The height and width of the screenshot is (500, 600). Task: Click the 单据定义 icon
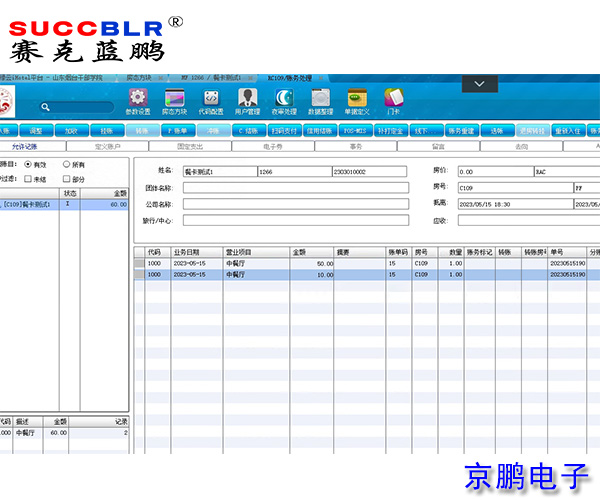coord(357,98)
